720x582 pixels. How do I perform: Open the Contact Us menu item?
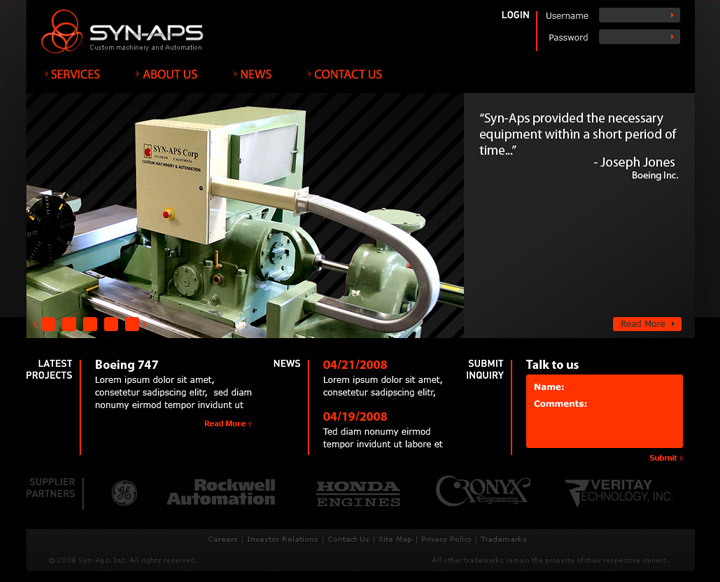(x=347, y=74)
